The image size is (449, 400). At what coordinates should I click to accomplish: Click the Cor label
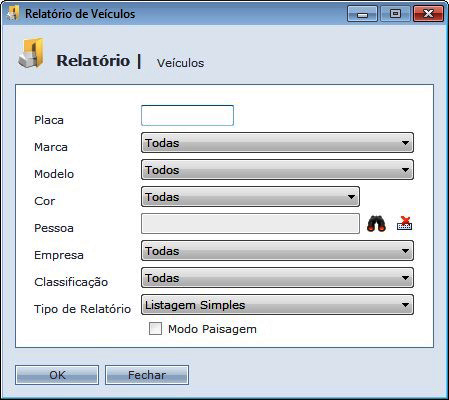click(x=44, y=201)
